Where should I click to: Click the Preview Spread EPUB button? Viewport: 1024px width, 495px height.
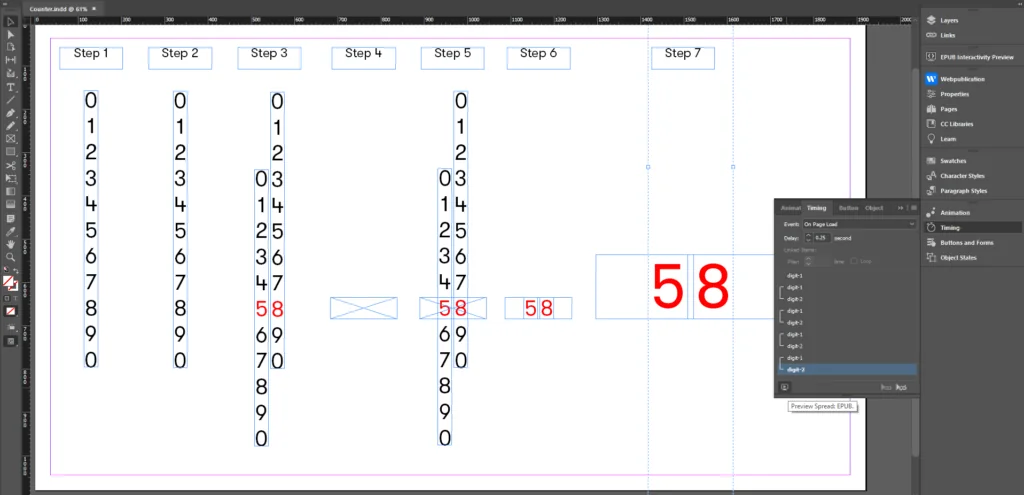click(x=785, y=386)
